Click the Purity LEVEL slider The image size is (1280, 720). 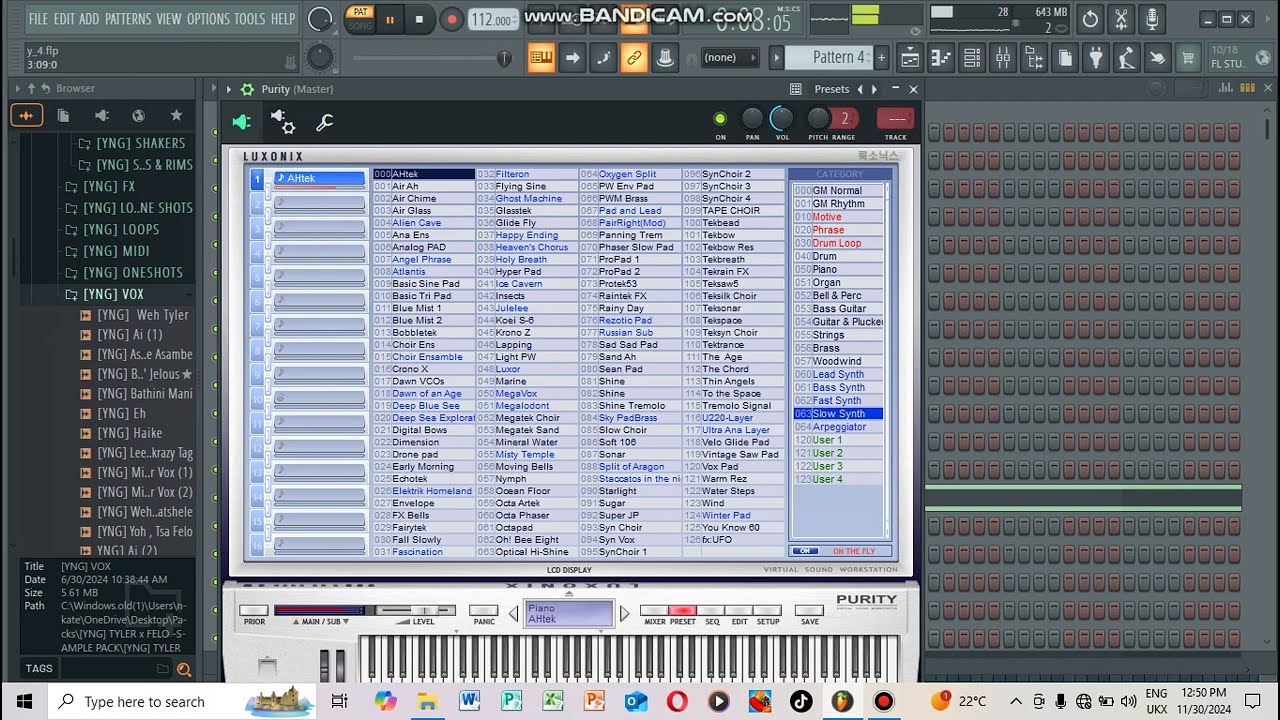point(416,610)
